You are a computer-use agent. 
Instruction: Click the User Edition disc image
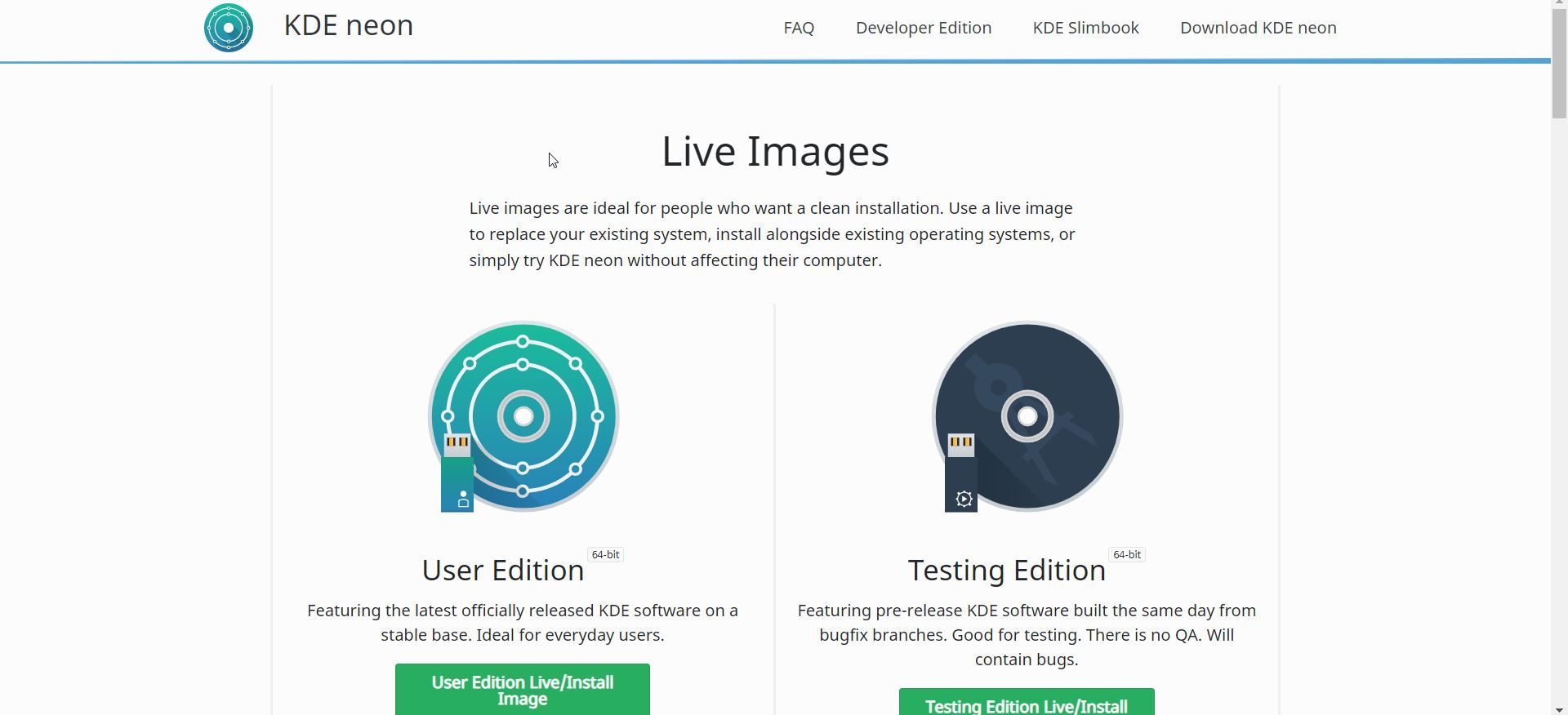click(x=523, y=416)
